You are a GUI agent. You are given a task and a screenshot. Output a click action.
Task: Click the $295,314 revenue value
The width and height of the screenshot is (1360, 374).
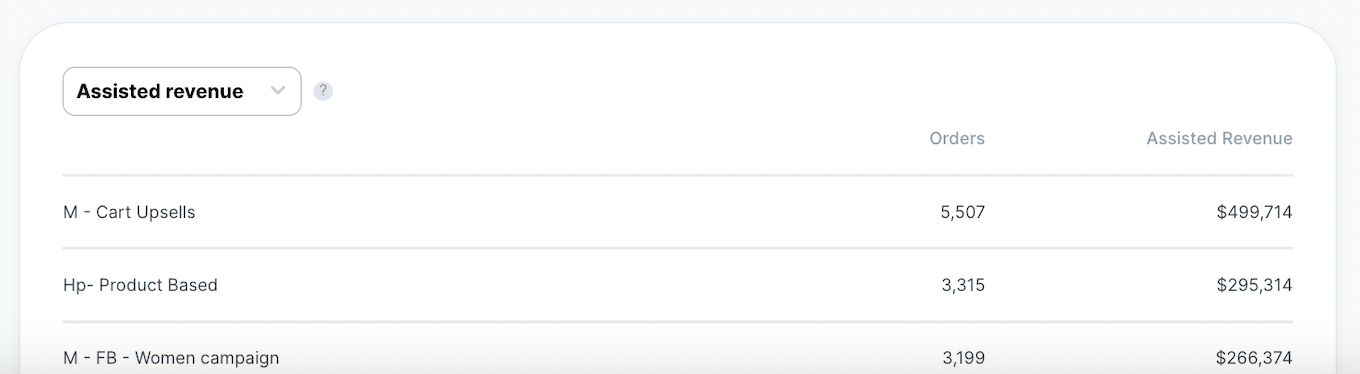[1254, 285]
